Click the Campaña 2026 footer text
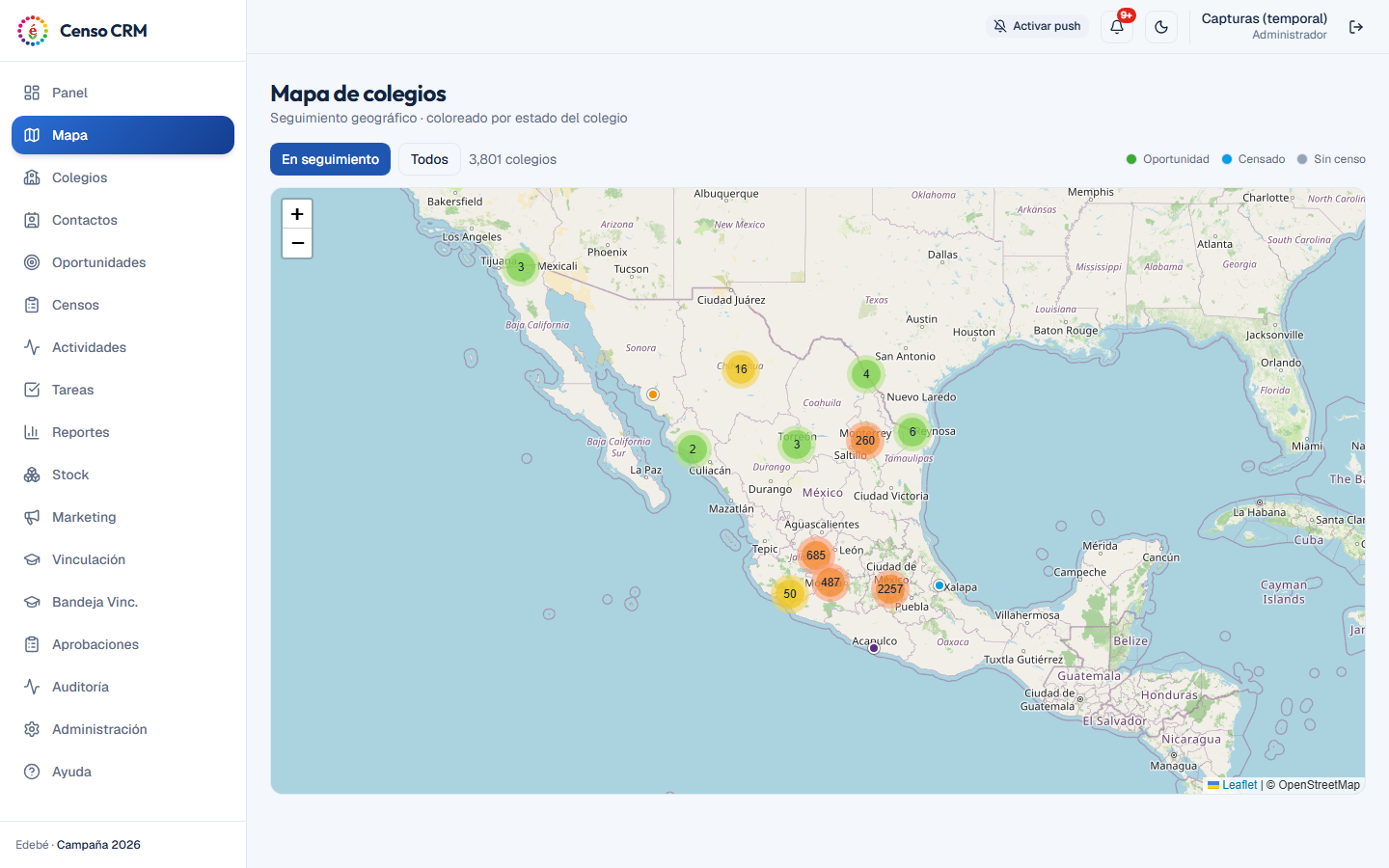Image resolution: width=1389 pixels, height=868 pixels. tap(98, 845)
